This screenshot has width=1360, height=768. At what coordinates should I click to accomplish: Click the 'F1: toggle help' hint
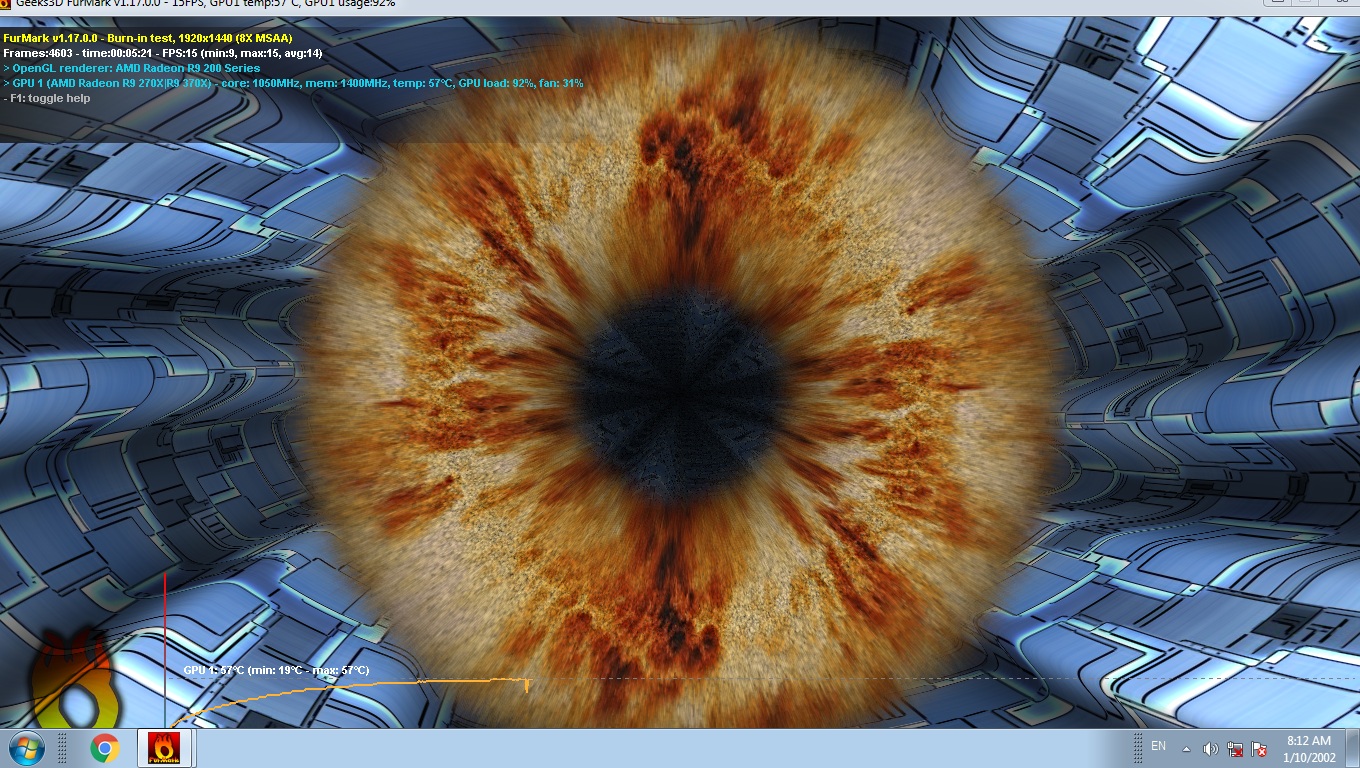tap(47, 98)
